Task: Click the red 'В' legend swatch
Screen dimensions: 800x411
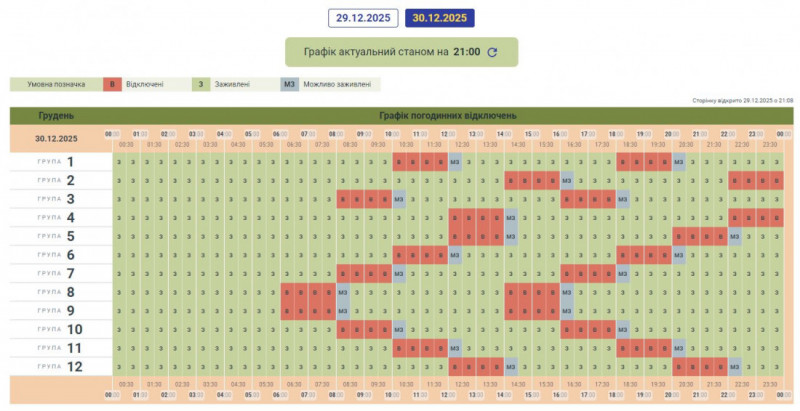Action: (x=112, y=84)
